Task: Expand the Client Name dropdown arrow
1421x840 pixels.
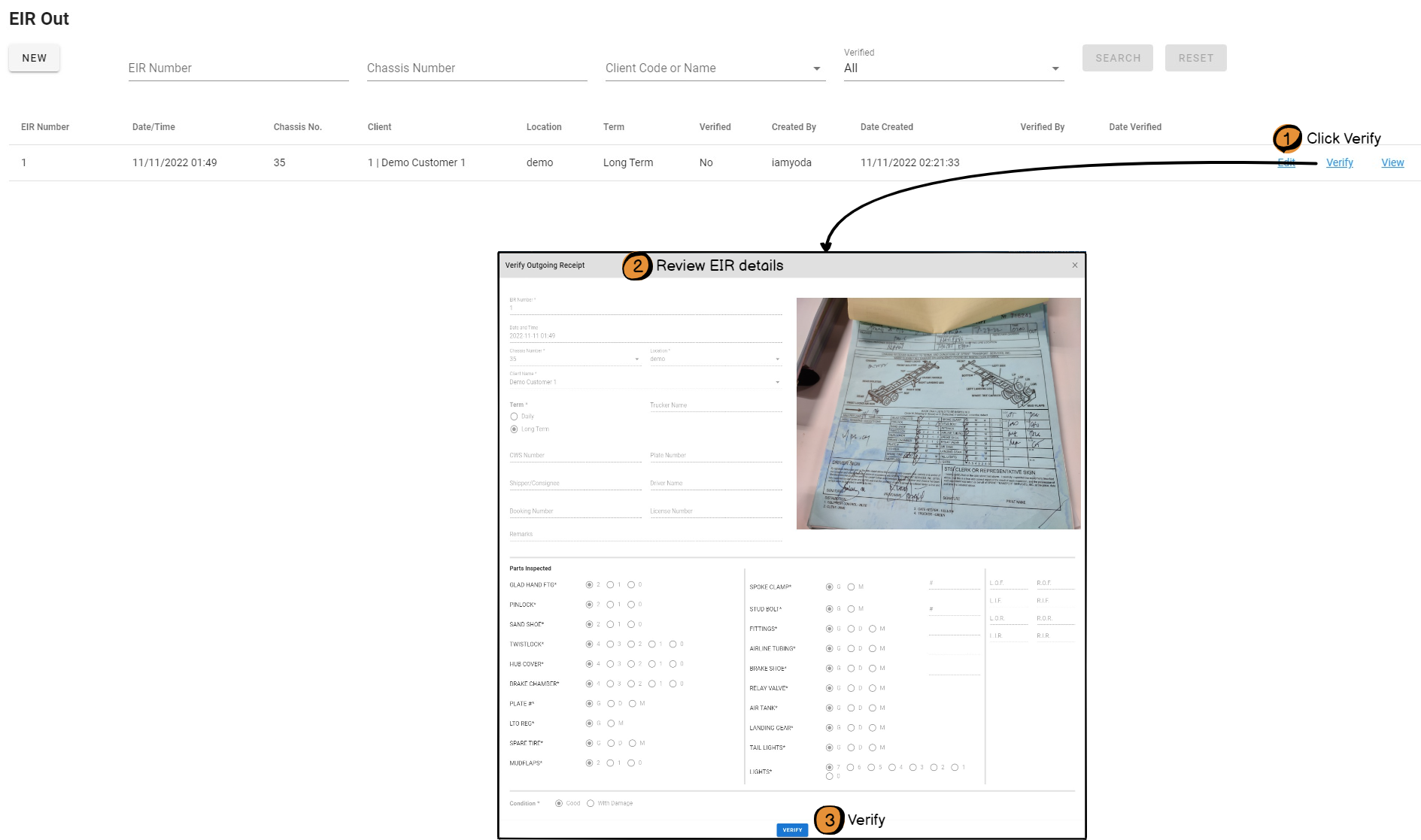Action: 777,383
